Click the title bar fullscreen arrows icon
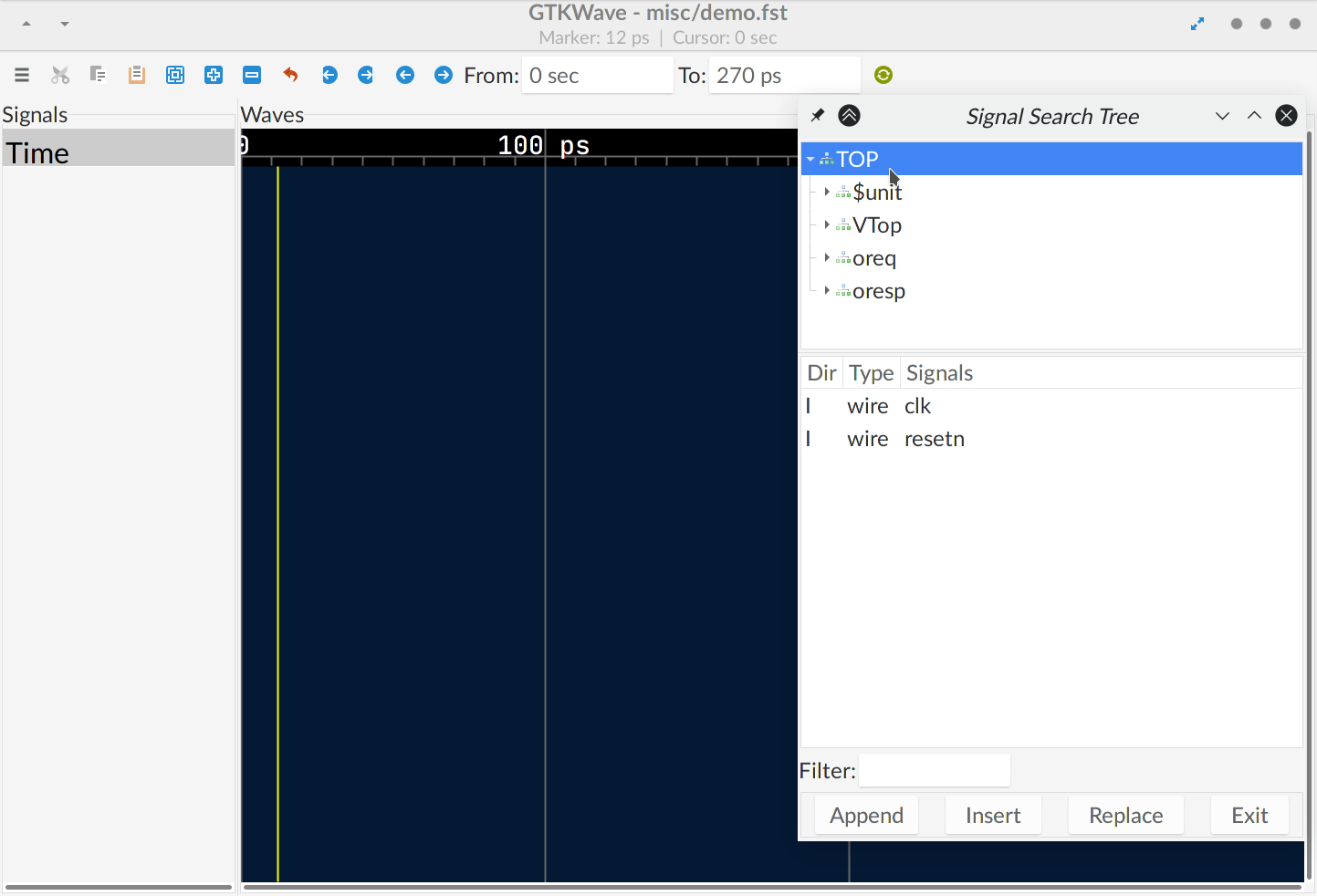Screen dimensions: 1317x896 [x=1197, y=24]
